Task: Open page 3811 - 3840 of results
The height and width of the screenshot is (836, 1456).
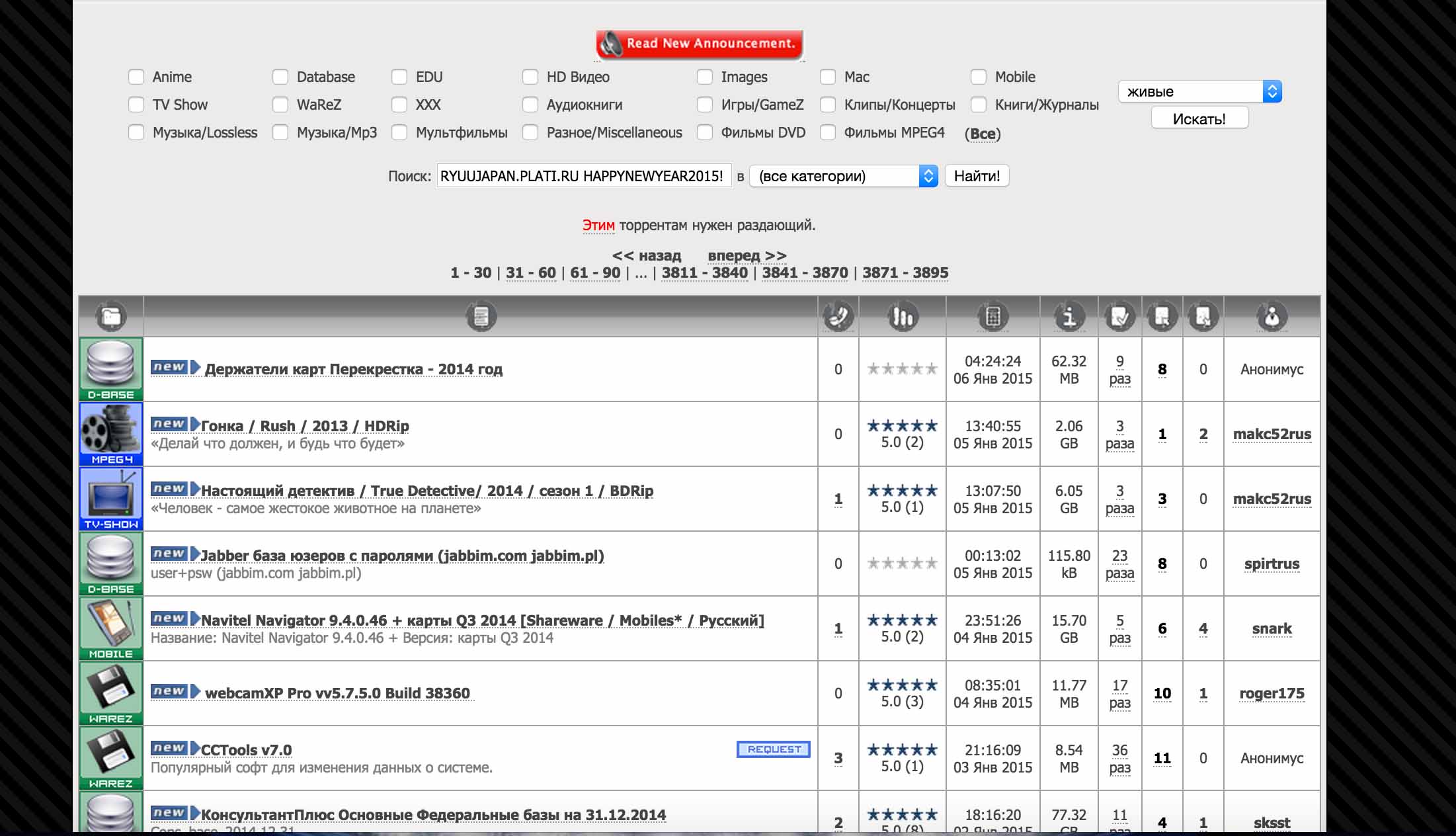Action: click(704, 272)
